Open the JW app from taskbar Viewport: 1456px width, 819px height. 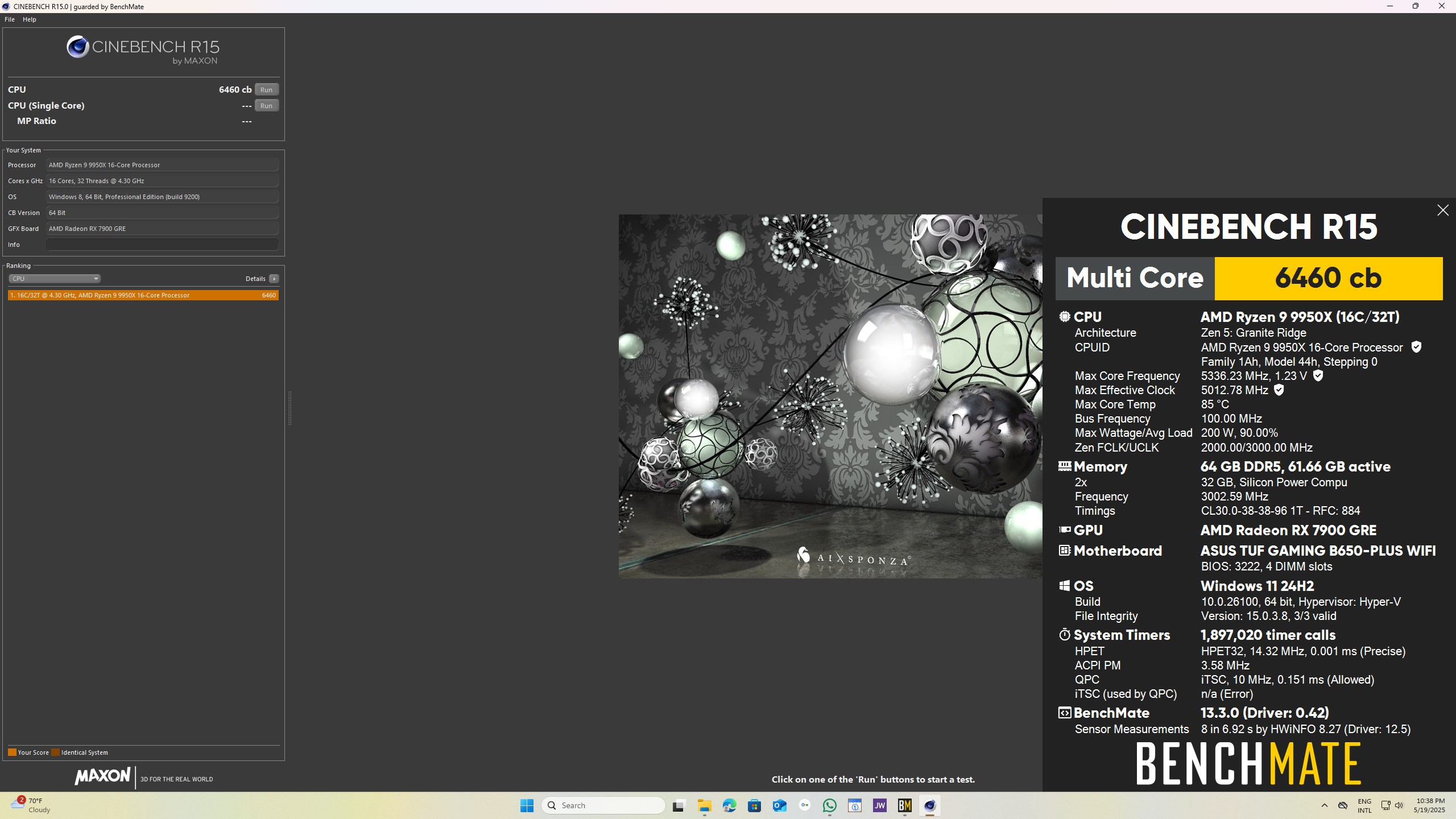[x=880, y=805]
